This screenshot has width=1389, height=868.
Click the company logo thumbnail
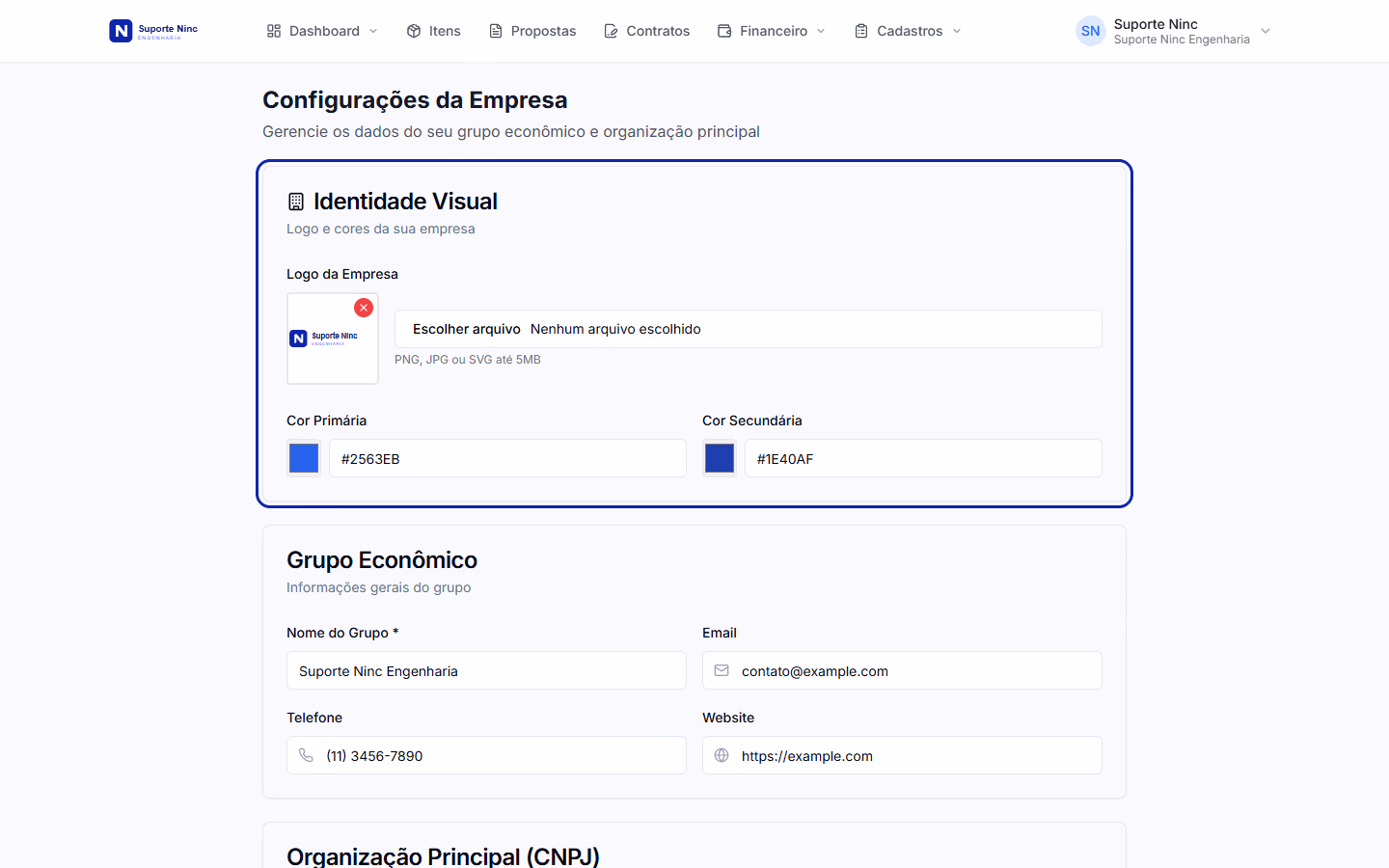point(333,339)
